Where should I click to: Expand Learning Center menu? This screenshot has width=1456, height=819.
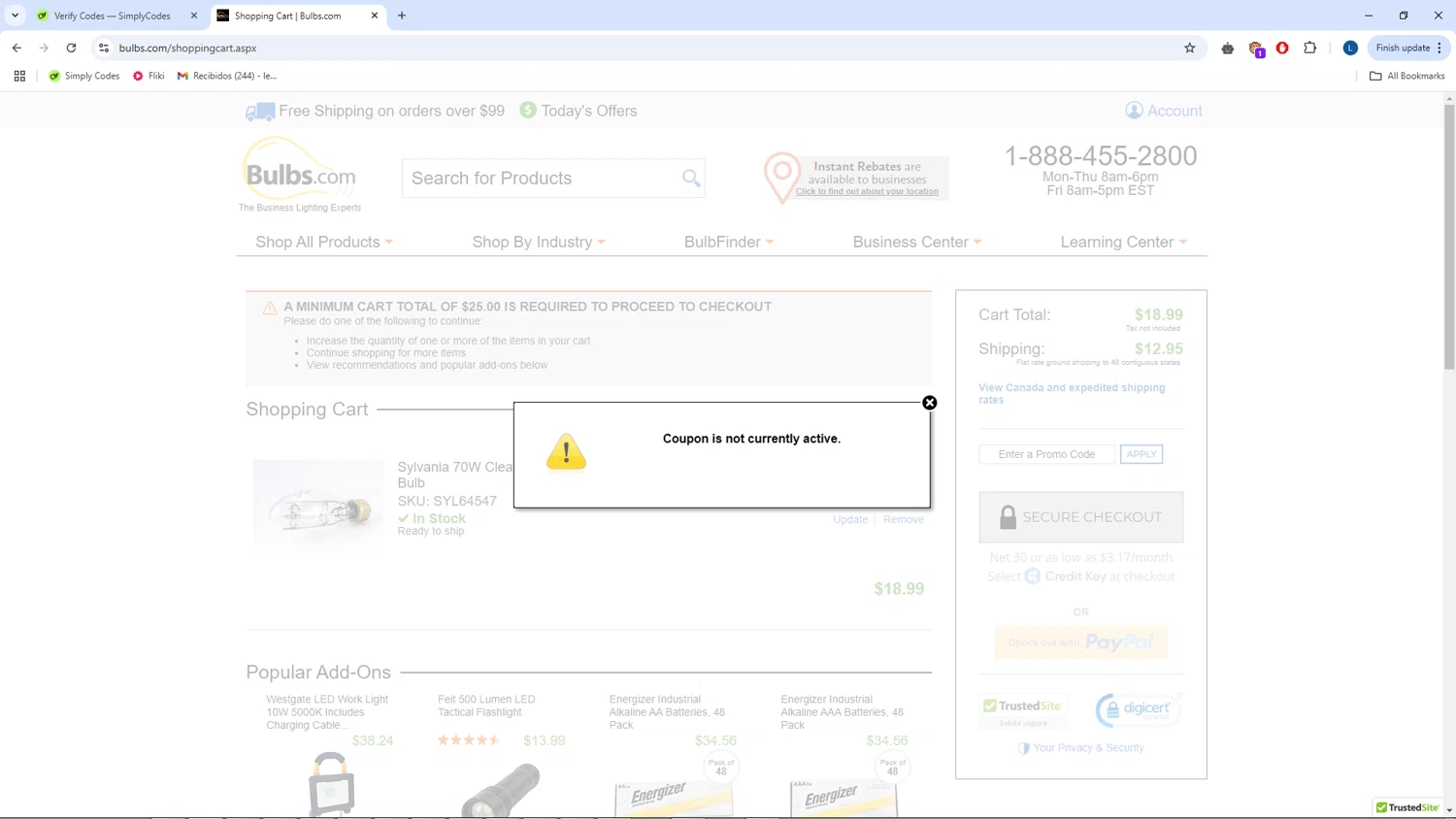(x=1124, y=242)
